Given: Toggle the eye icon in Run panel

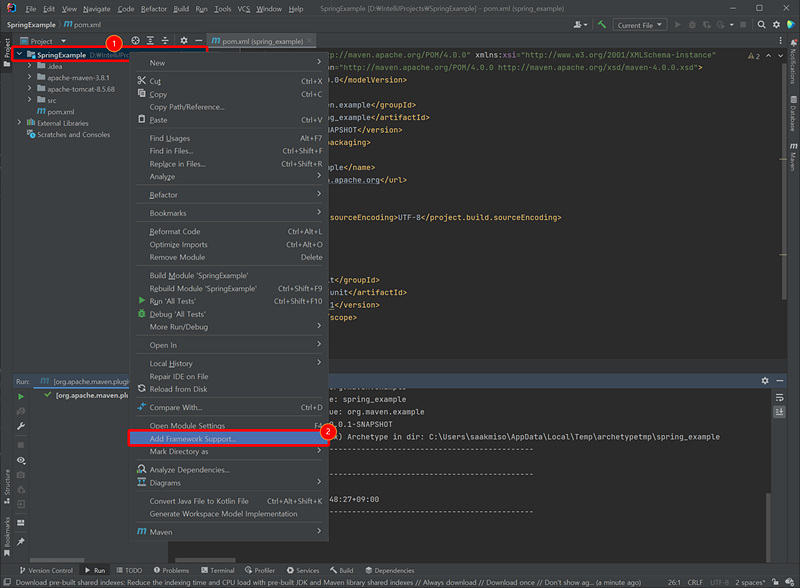Looking at the screenshot, I should pos(21,460).
